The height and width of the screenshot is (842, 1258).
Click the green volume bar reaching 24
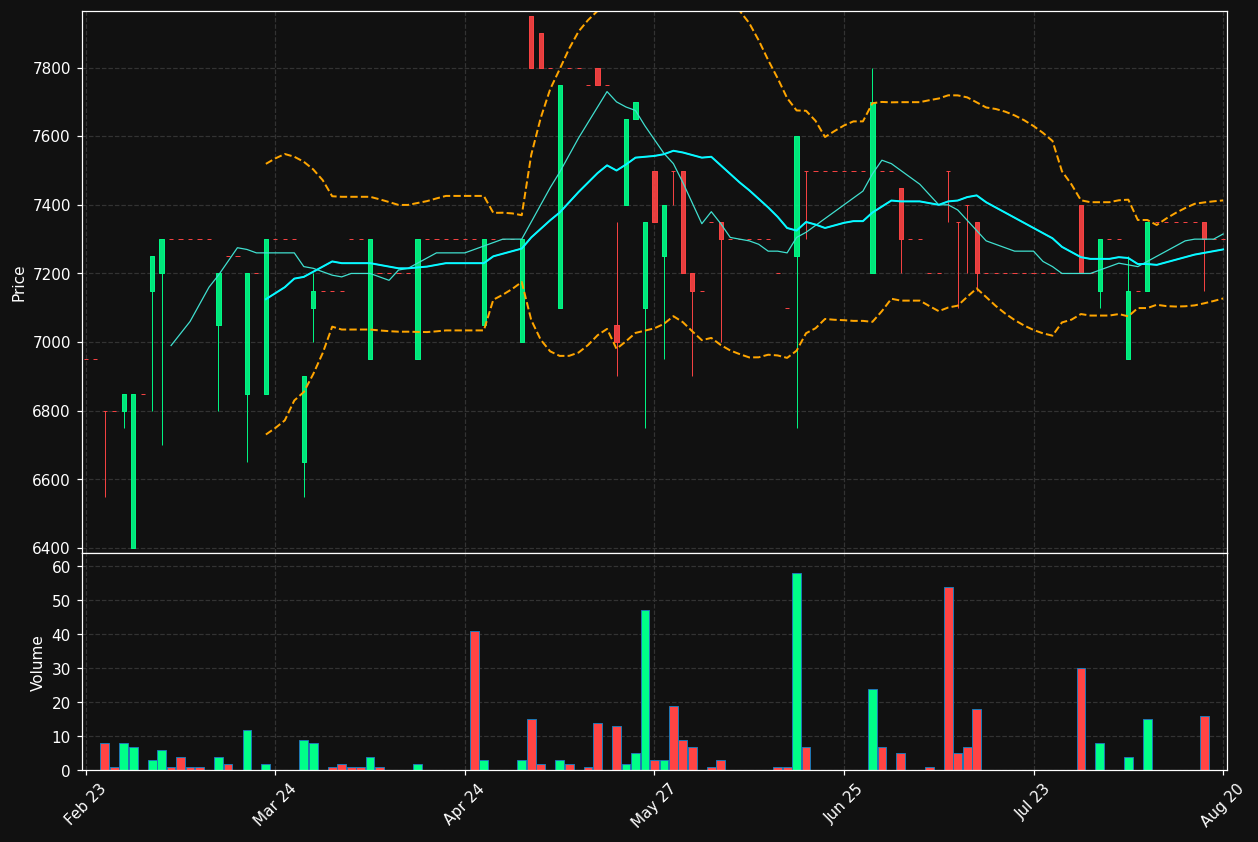[x=873, y=730]
